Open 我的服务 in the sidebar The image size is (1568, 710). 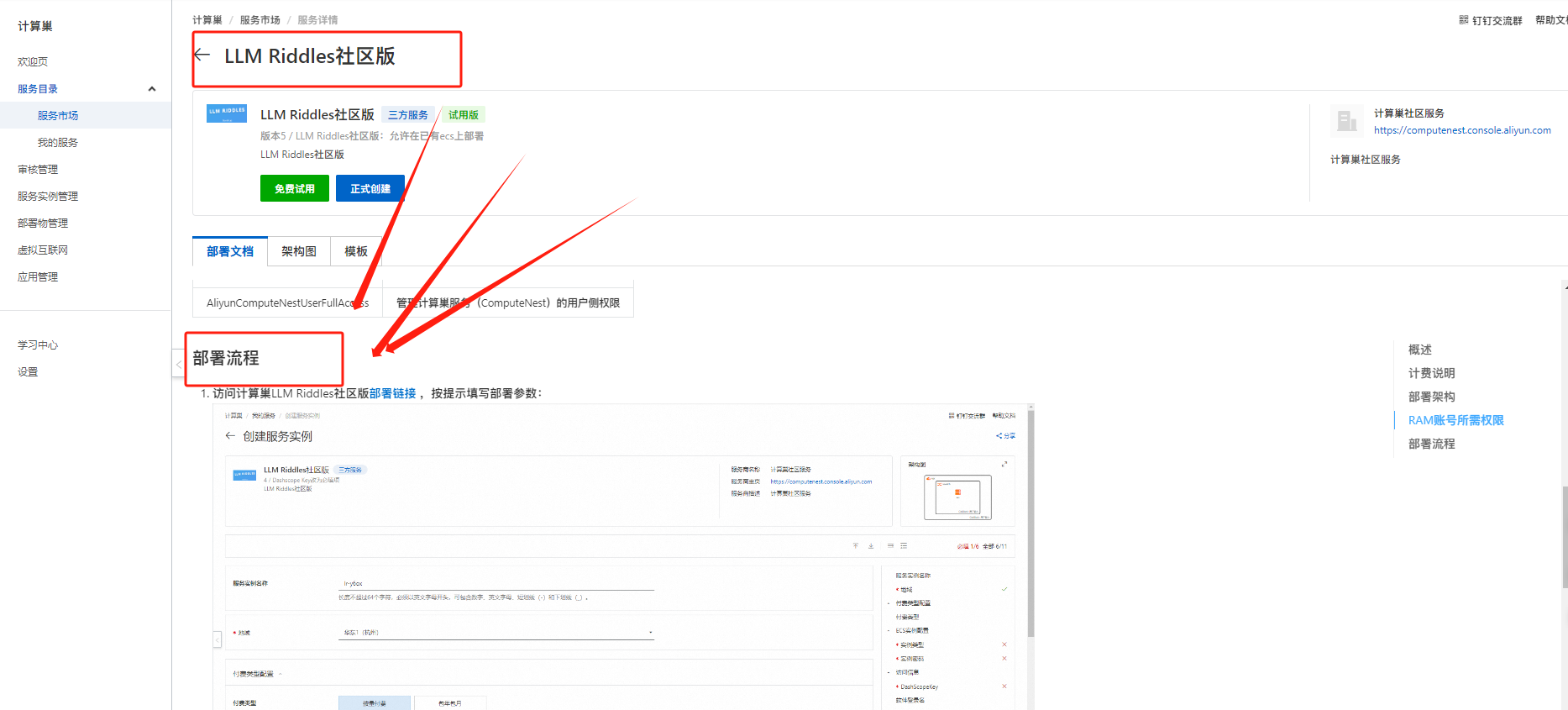click(58, 142)
